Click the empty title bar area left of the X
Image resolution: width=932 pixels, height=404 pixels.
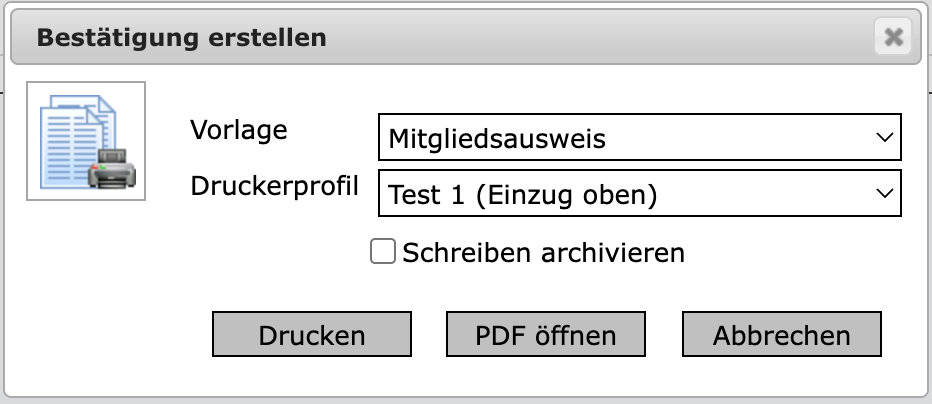(x=600, y=38)
